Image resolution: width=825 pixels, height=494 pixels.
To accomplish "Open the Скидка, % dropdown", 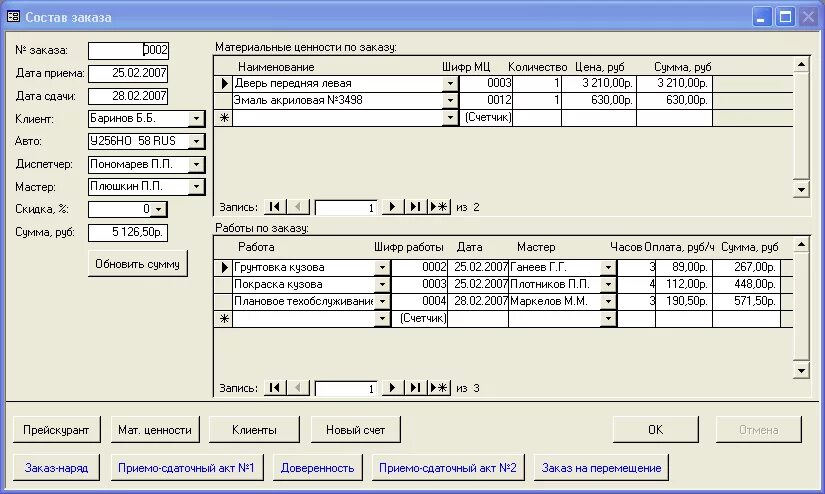I will click(x=159, y=209).
